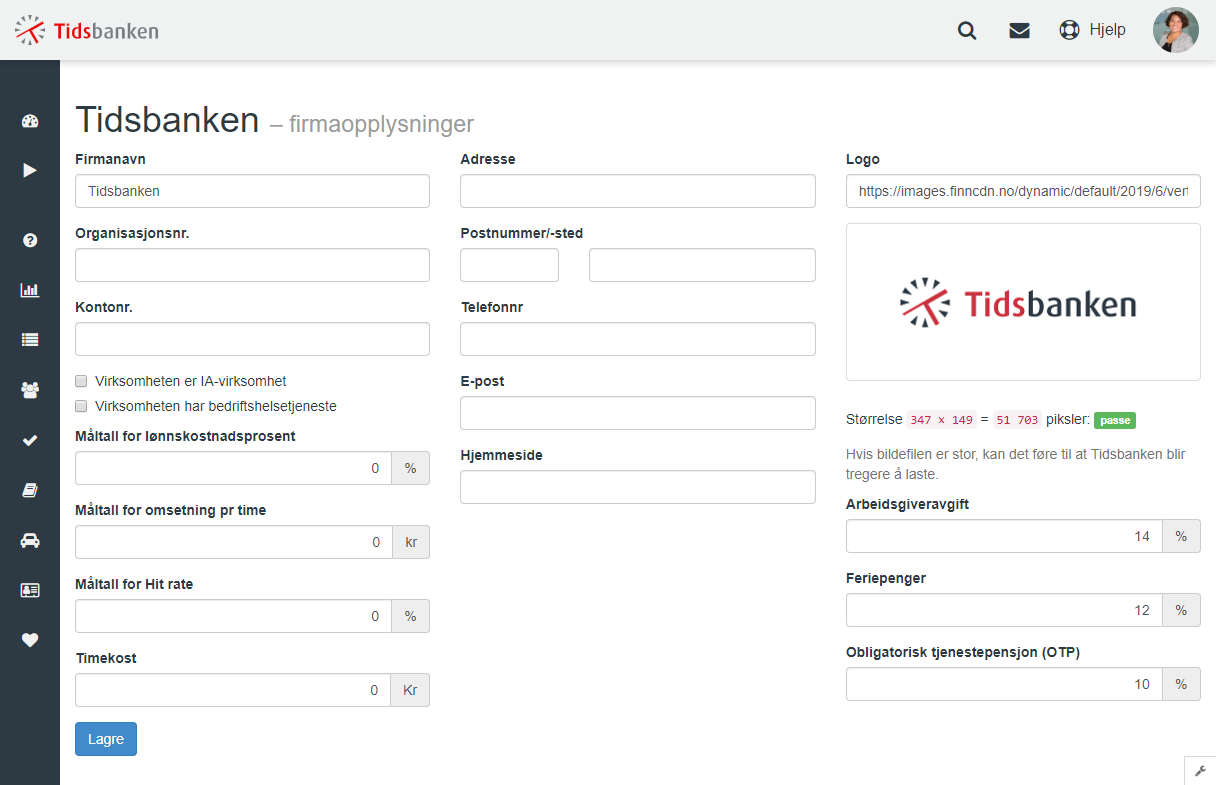Focus the Måltall for lønnskostnadsprosent field

233,468
